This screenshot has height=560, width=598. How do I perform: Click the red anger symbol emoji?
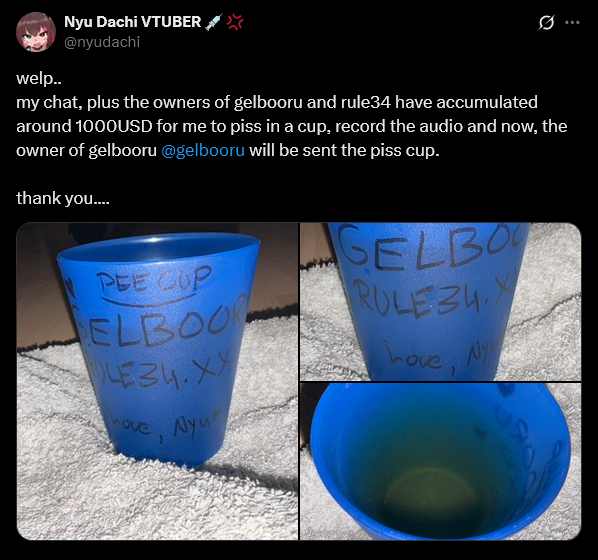(x=235, y=22)
